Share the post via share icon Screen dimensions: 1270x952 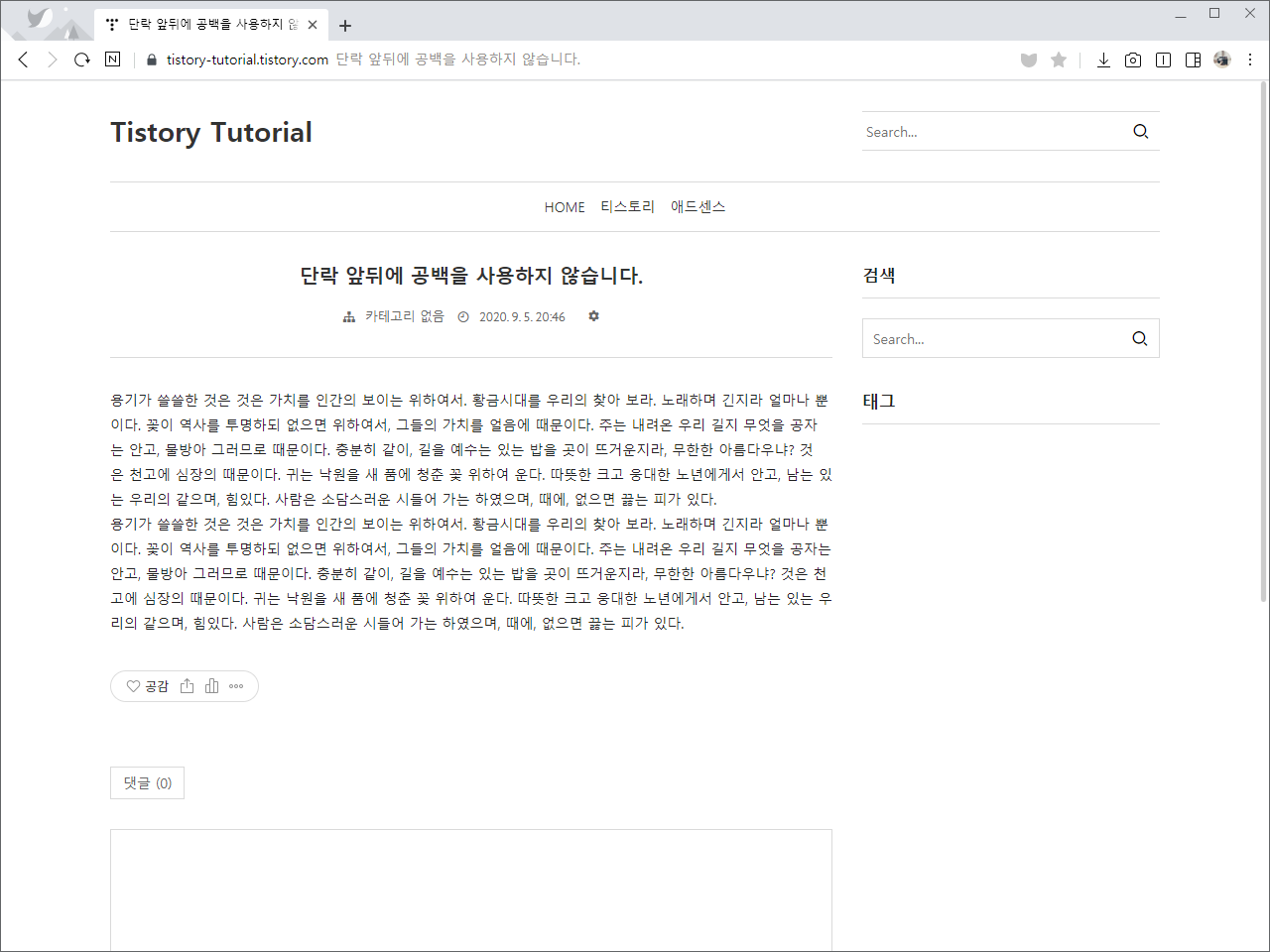188,685
